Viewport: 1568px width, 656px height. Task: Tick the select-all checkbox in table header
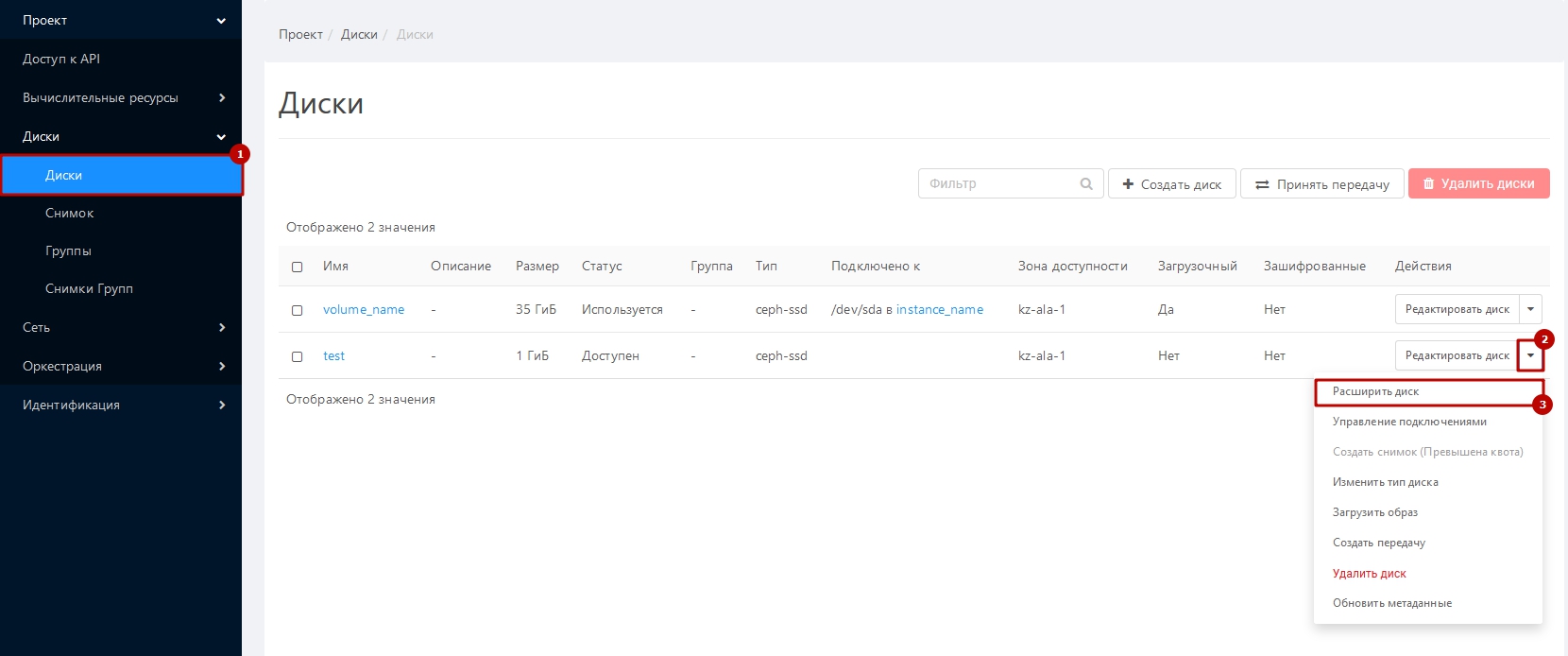coord(297,267)
